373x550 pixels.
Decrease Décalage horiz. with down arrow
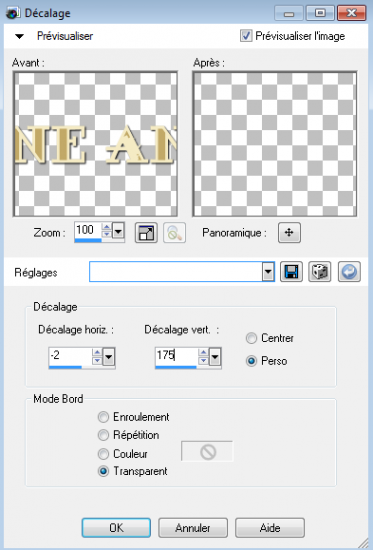pos(97,361)
